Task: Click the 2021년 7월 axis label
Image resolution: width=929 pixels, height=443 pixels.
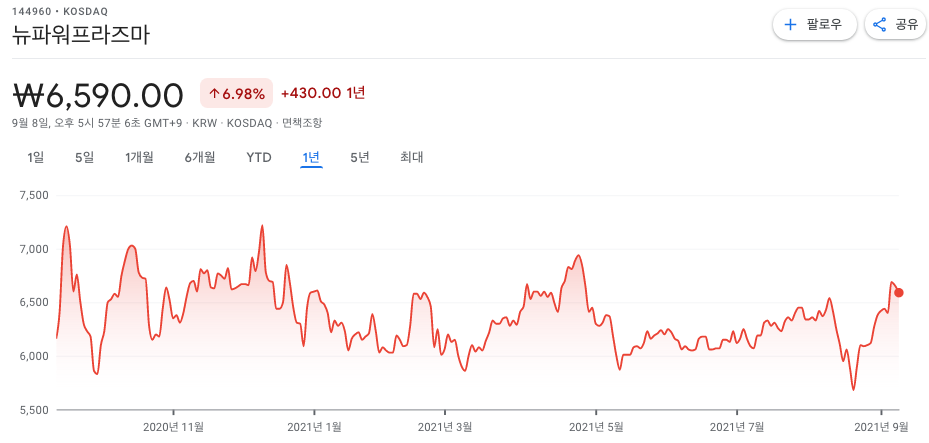Action: (x=737, y=426)
